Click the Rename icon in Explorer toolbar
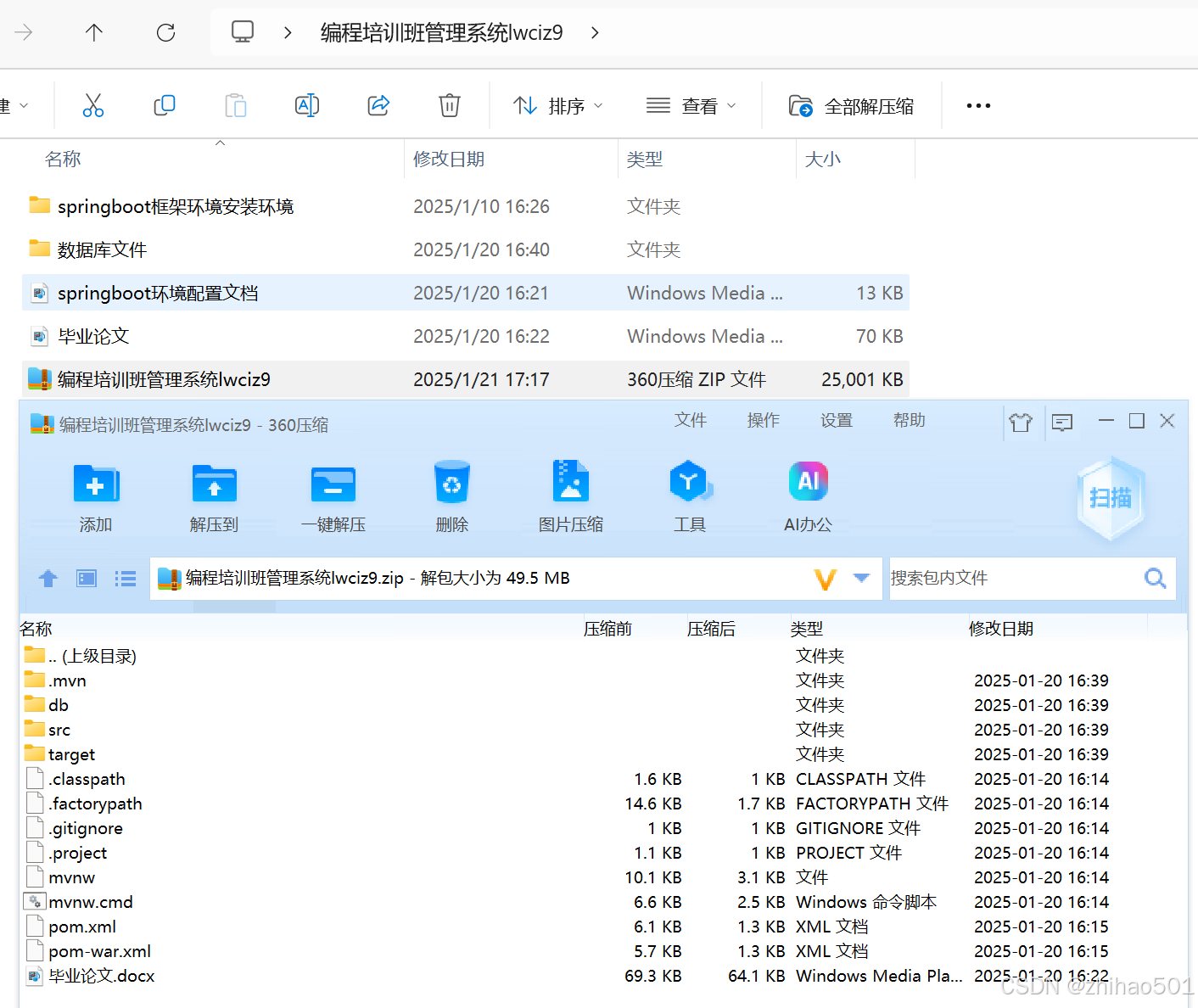Viewport: 1198px width, 1008px height. (x=307, y=105)
